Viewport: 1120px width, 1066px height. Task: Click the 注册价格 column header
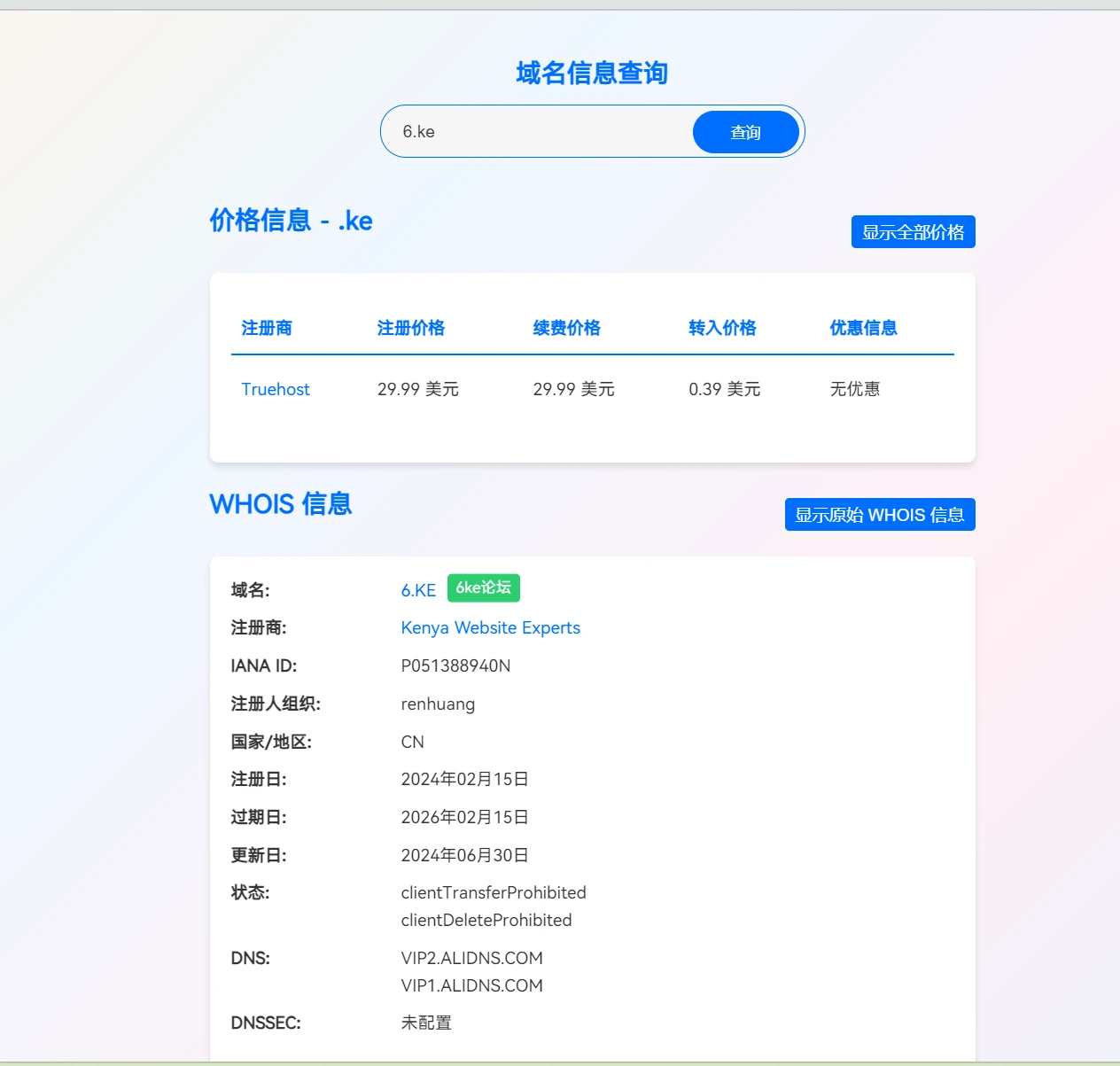pos(410,328)
